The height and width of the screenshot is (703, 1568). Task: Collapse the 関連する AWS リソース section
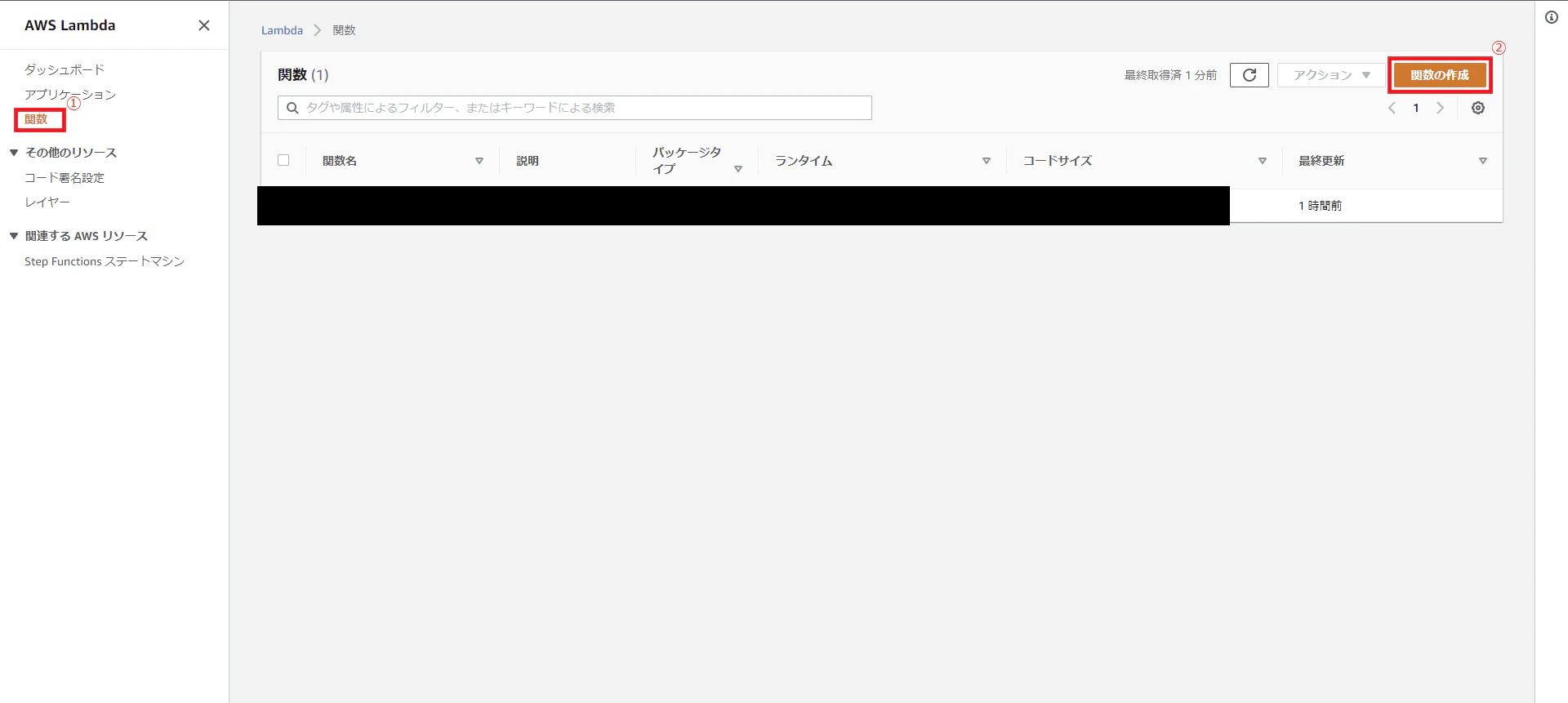point(14,236)
